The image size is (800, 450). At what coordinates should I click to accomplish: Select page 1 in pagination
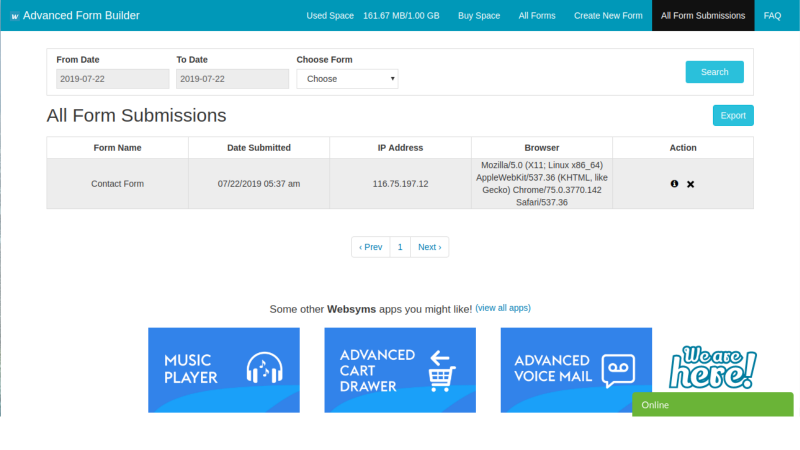400,247
